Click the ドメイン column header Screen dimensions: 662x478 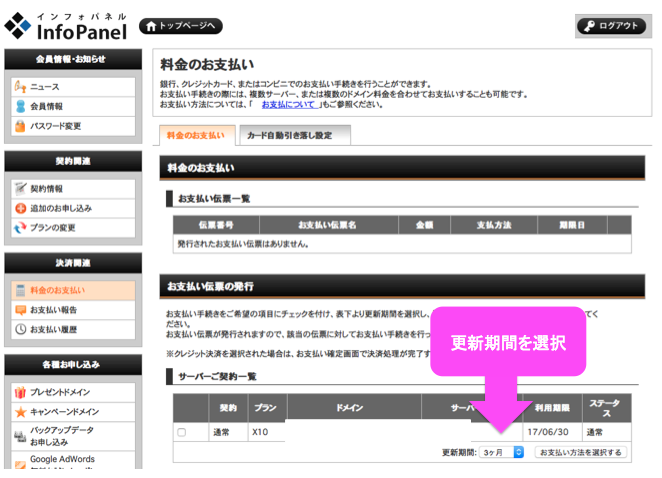pos(354,408)
